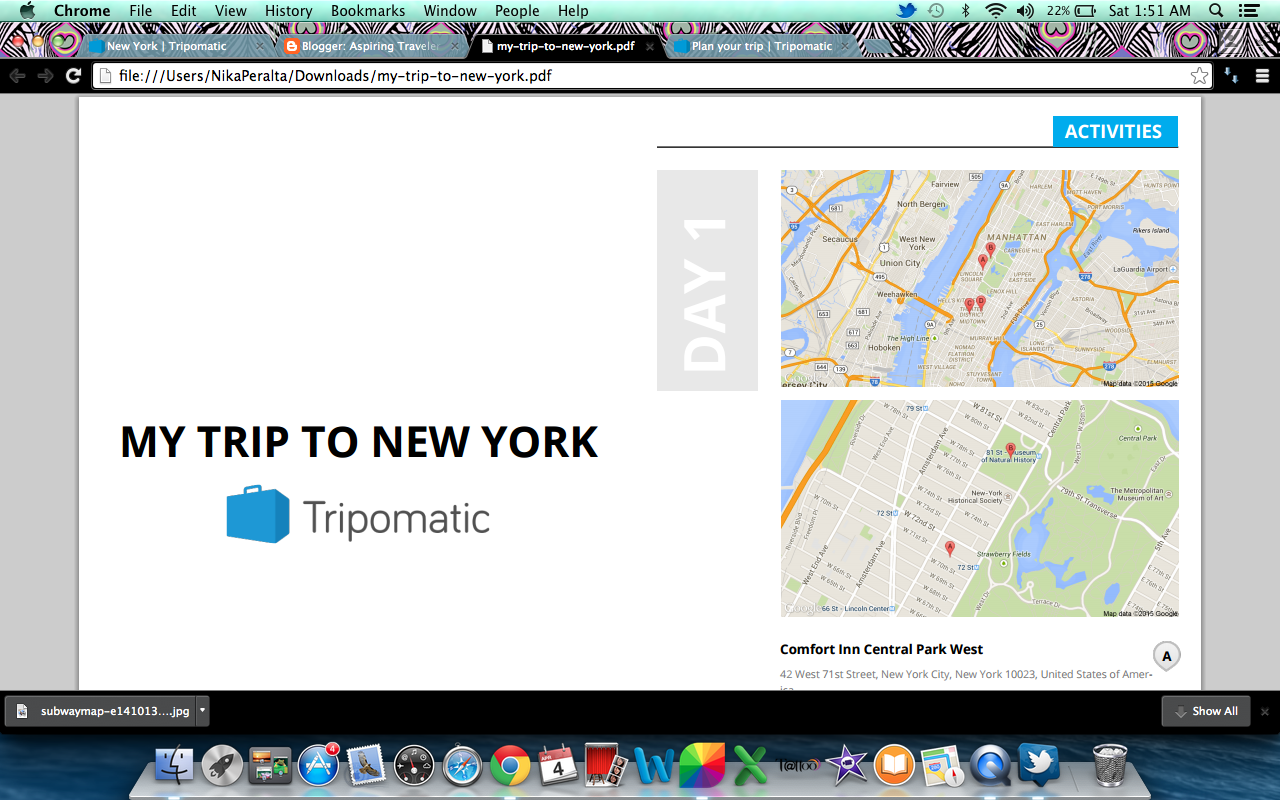Image resolution: width=1280 pixels, height=800 pixels.
Task: Switch to Blogger: Aspiring Traveler tab
Action: pos(370,46)
